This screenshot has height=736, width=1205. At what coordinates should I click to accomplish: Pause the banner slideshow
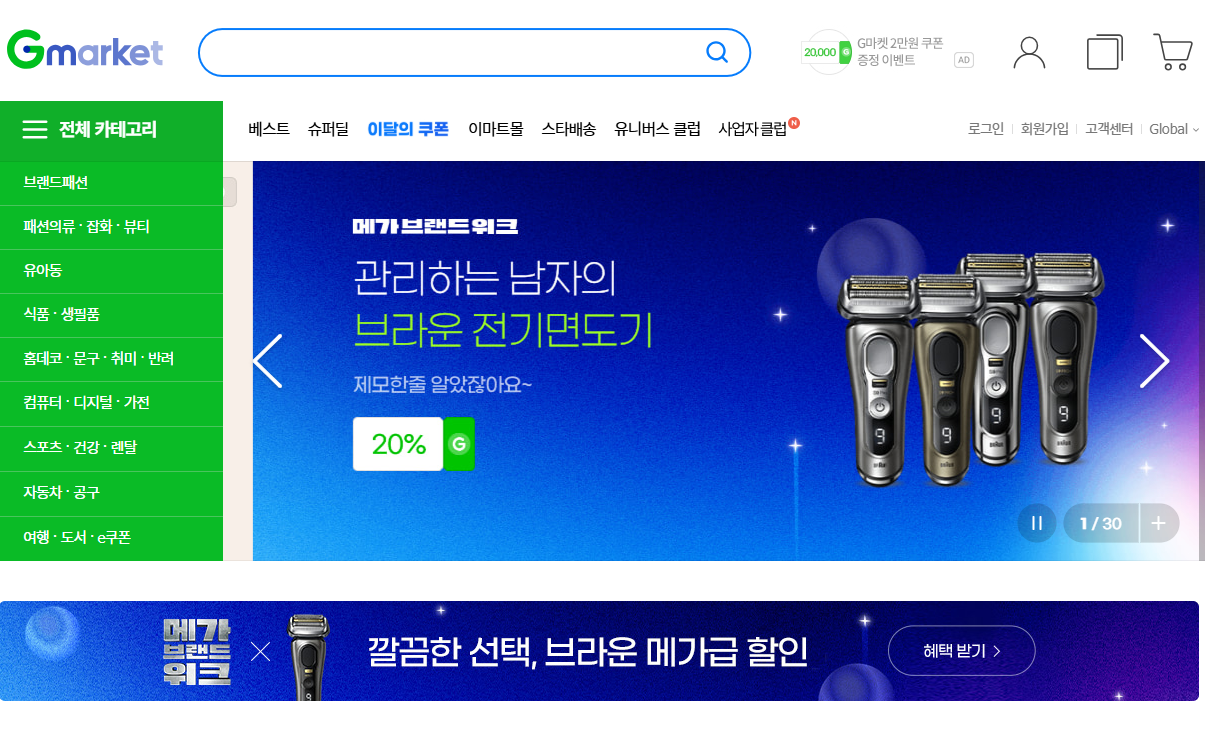1037,523
